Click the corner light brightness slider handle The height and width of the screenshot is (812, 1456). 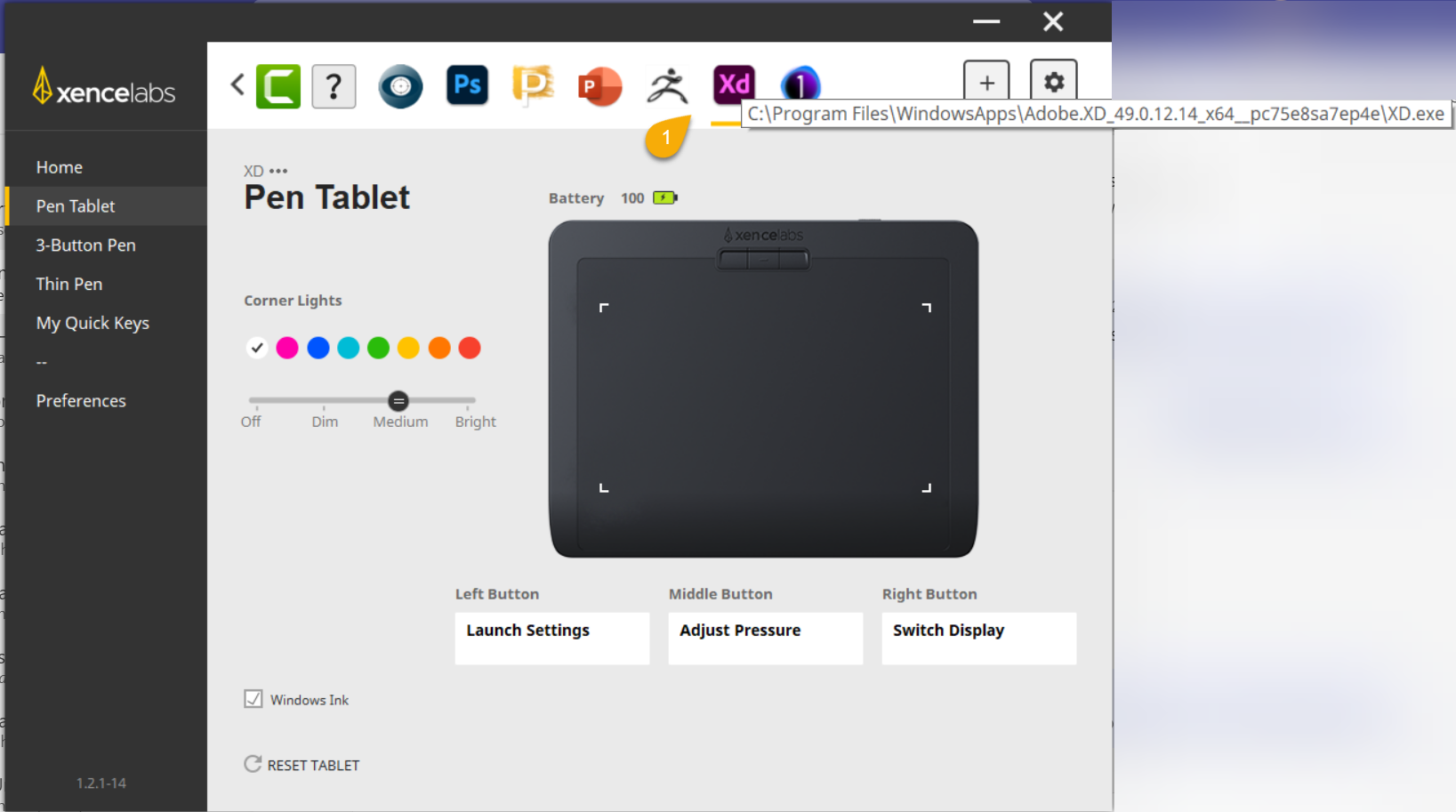[398, 401]
